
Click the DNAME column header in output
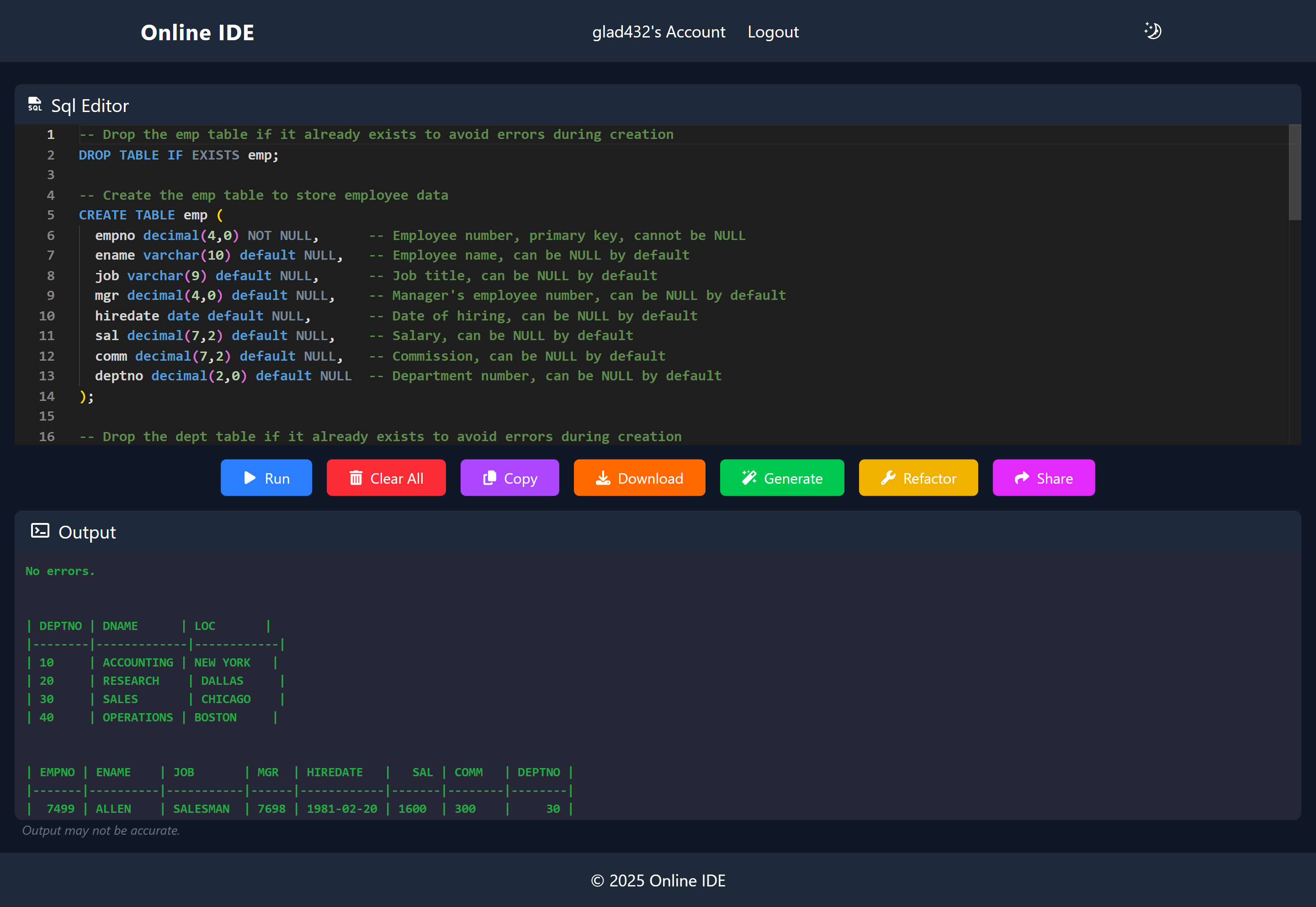[x=120, y=626]
